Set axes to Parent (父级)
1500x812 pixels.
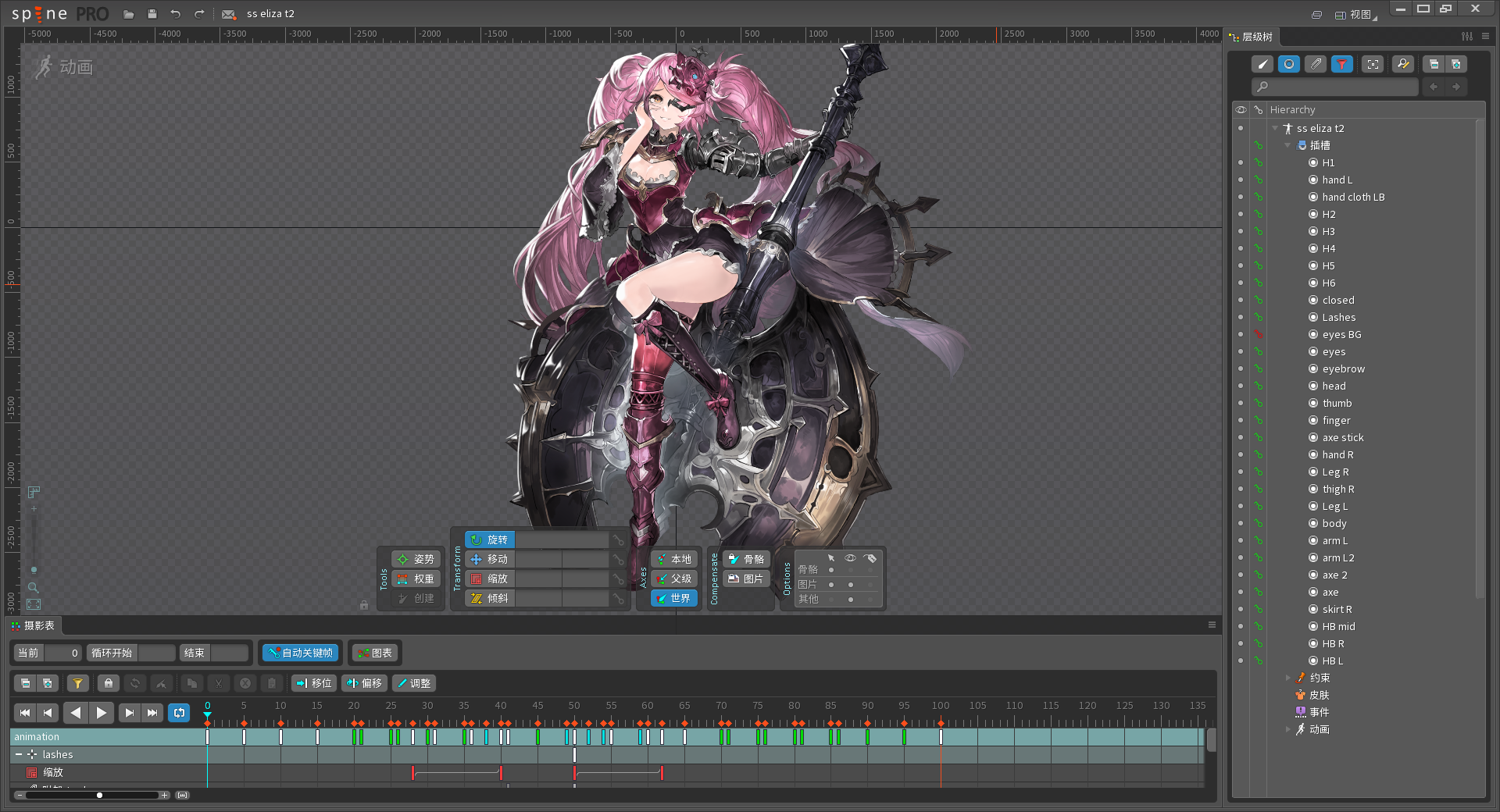click(674, 579)
